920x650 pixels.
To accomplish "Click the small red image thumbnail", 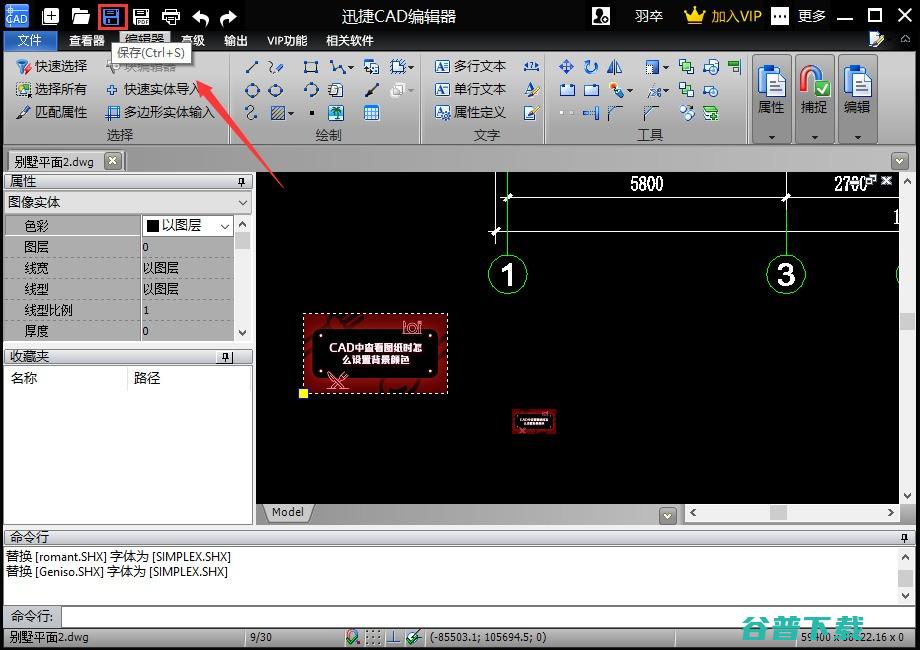I will click(533, 421).
